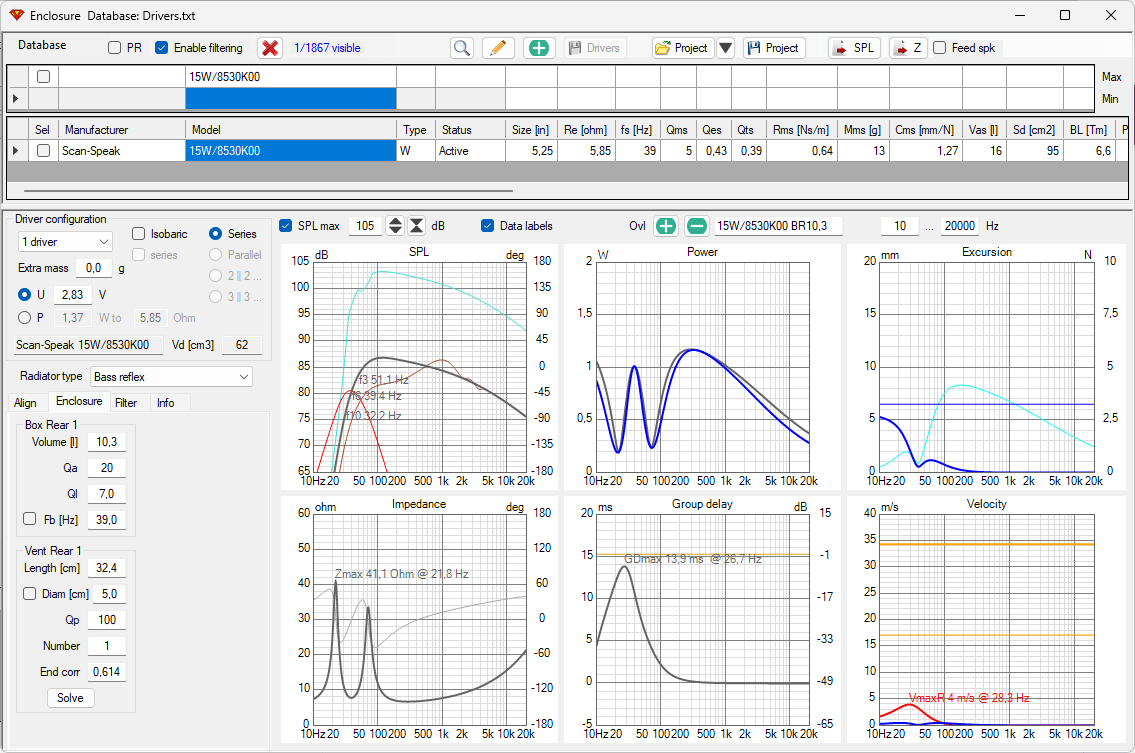Edit the U voltage 2,83 field

72,295
